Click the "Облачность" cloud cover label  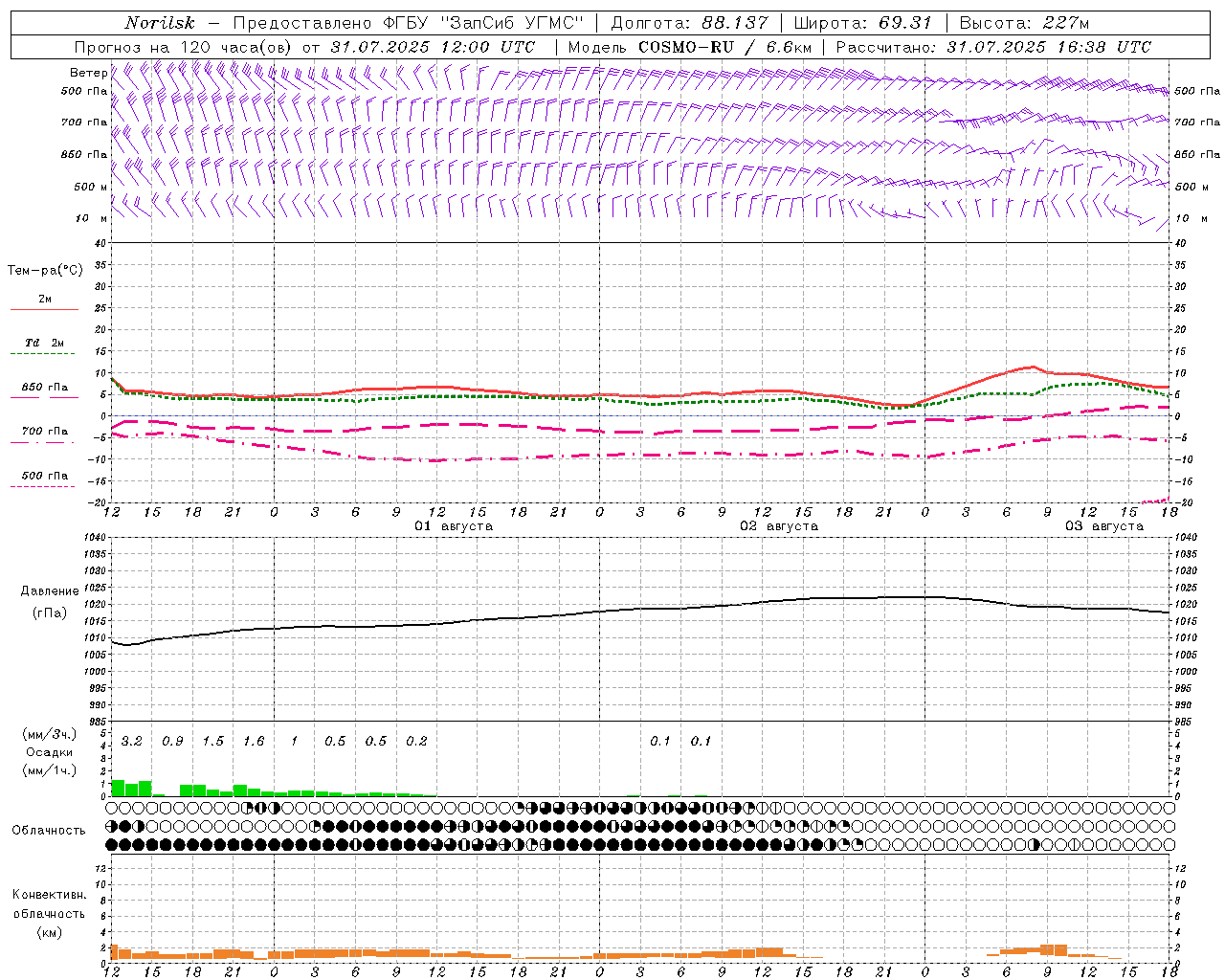coord(49,831)
